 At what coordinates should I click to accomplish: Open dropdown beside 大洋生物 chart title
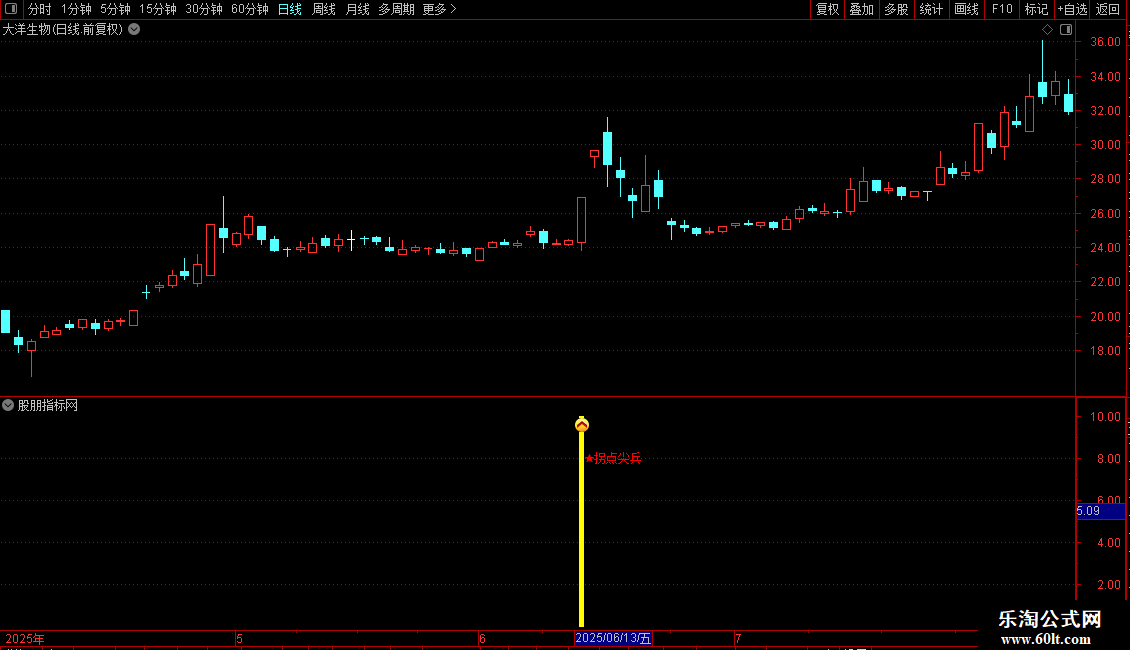coord(134,30)
